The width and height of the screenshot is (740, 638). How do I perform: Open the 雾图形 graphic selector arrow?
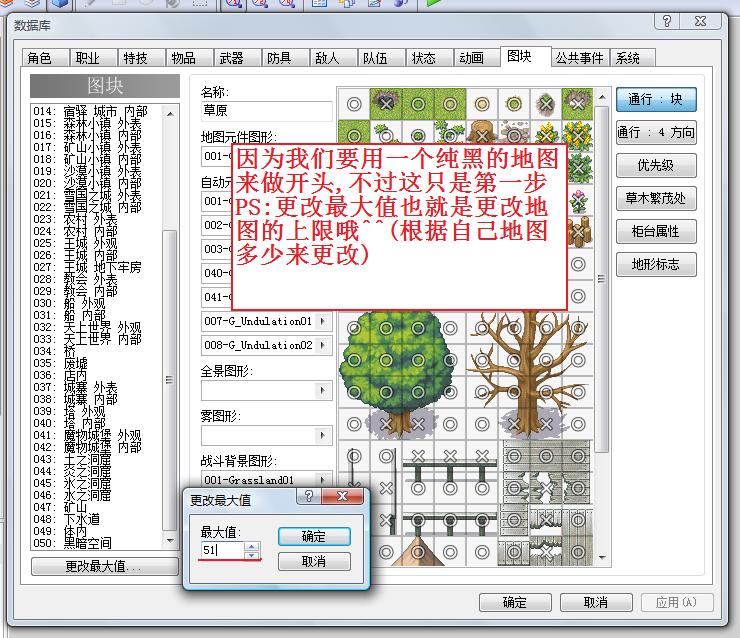(323, 436)
